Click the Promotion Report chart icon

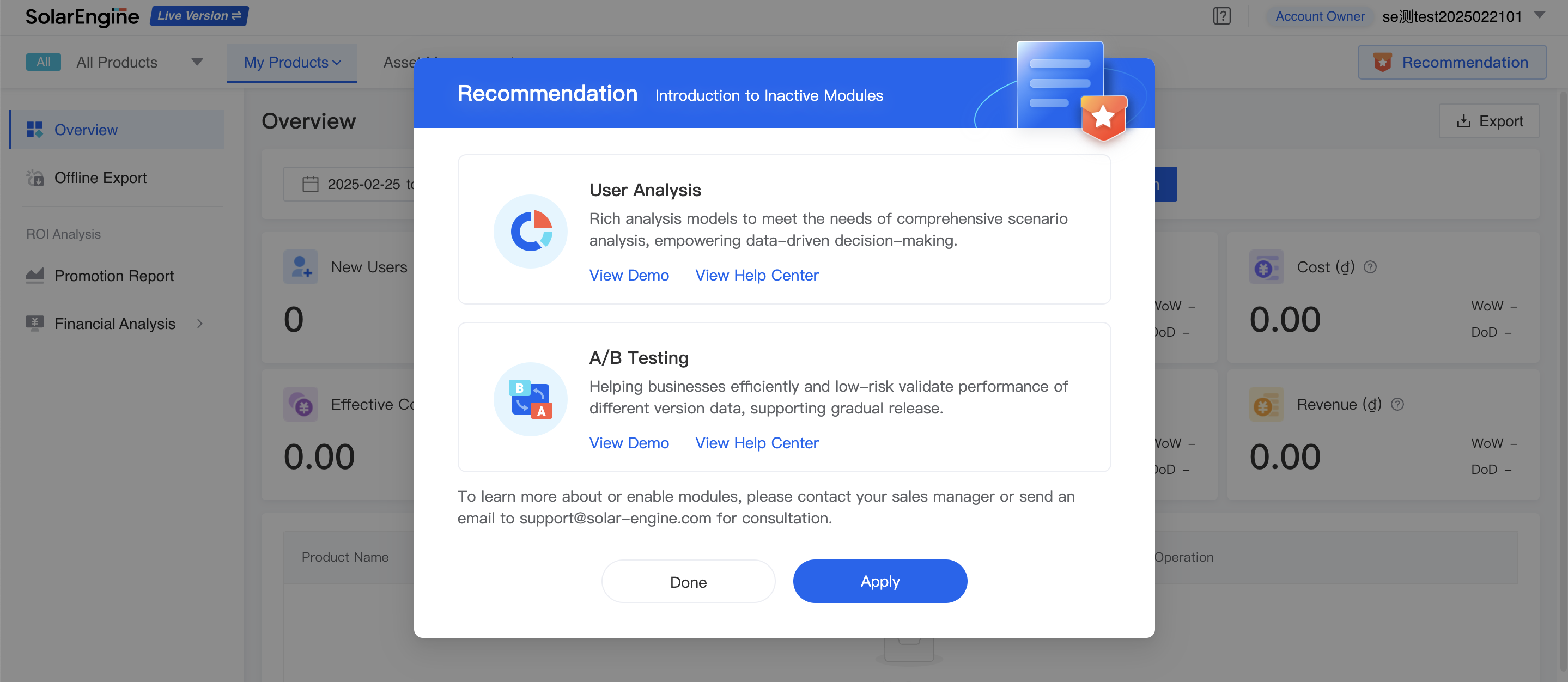click(35, 276)
